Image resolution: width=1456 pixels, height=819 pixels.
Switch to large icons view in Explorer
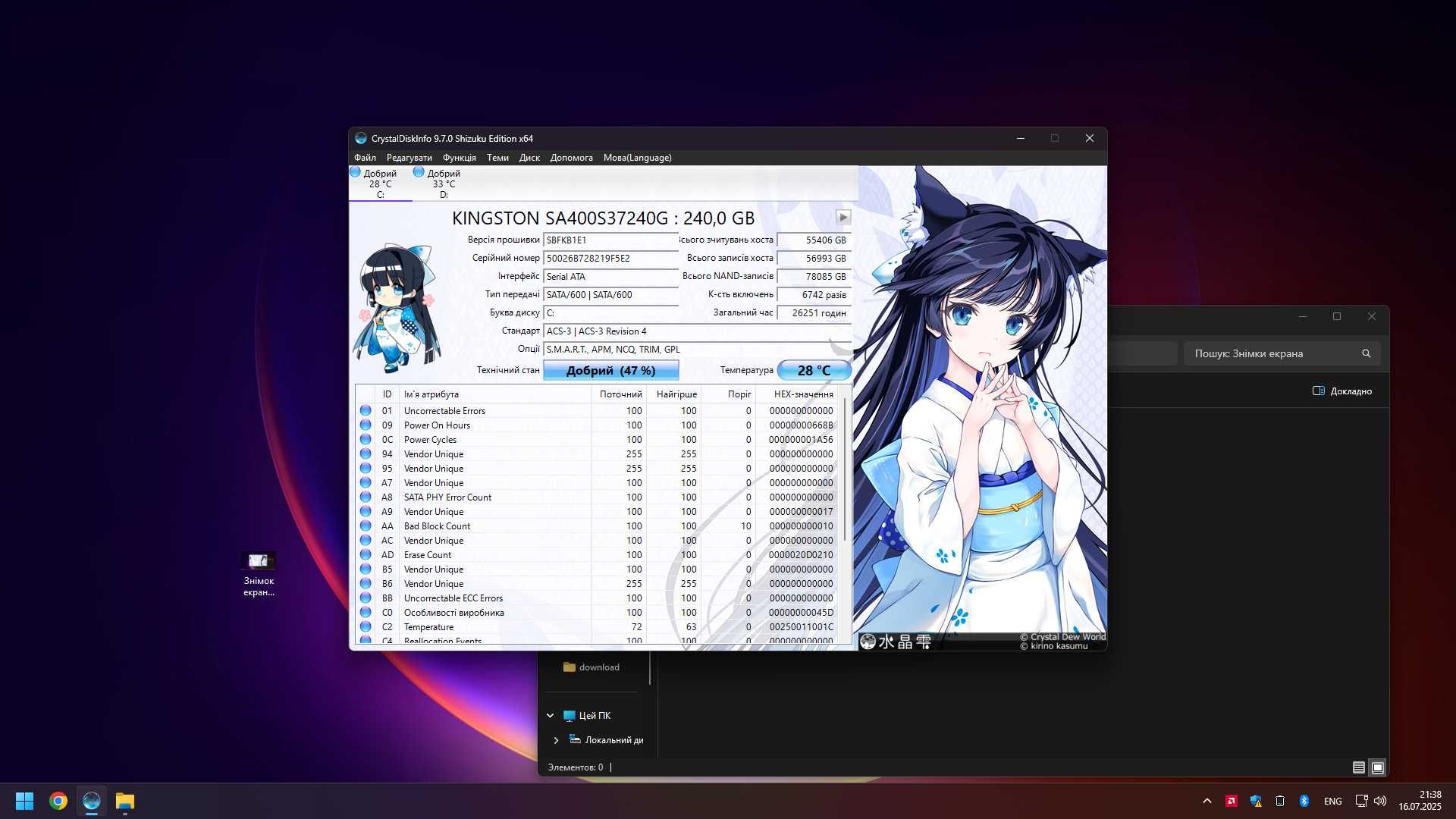point(1378,767)
